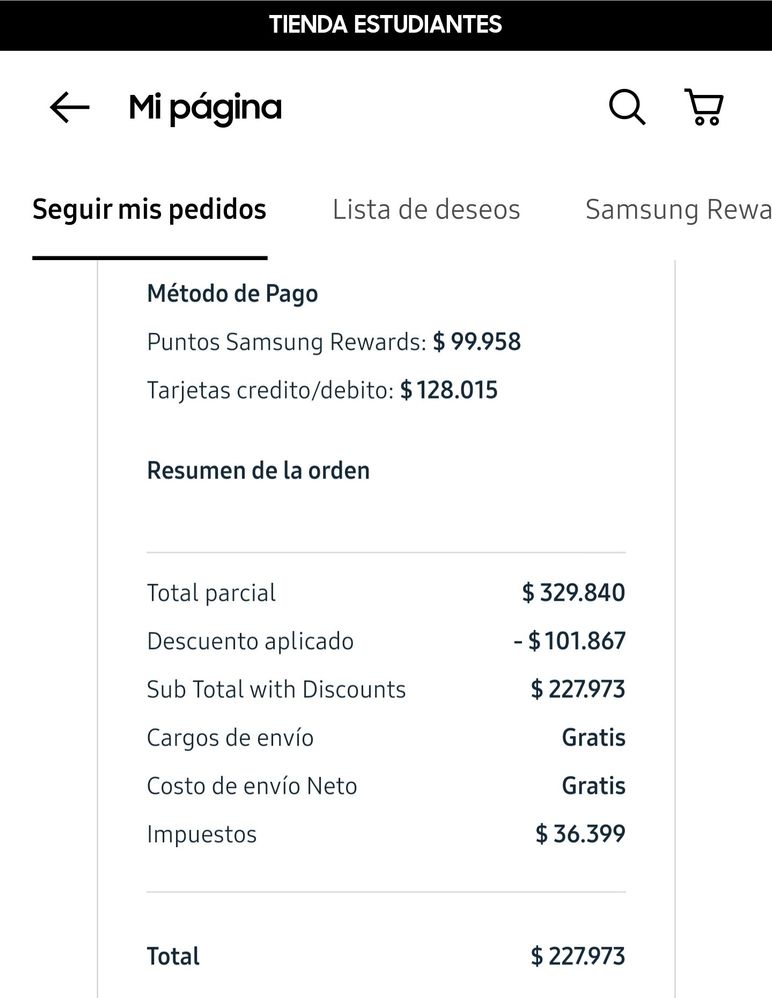Screen dimensions: 772x998
Task: Click the Impuestos value $ 36.399
Action: click(x=580, y=834)
